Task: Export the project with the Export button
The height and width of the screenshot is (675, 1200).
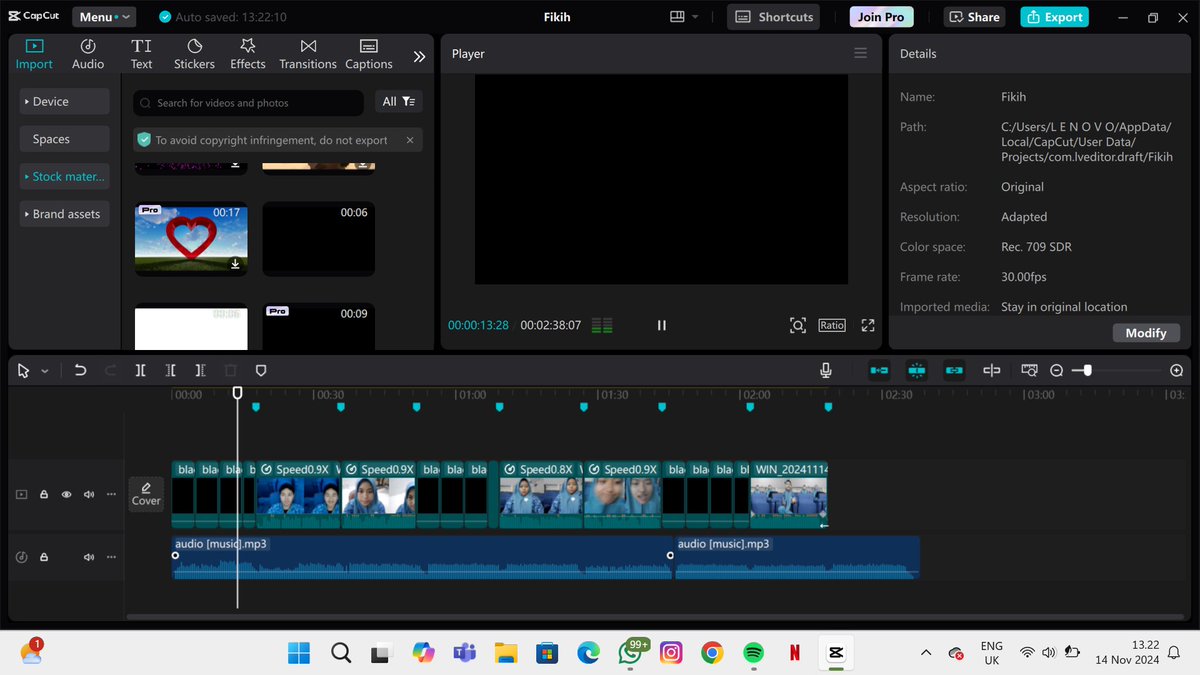Action: coord(1055,17)
